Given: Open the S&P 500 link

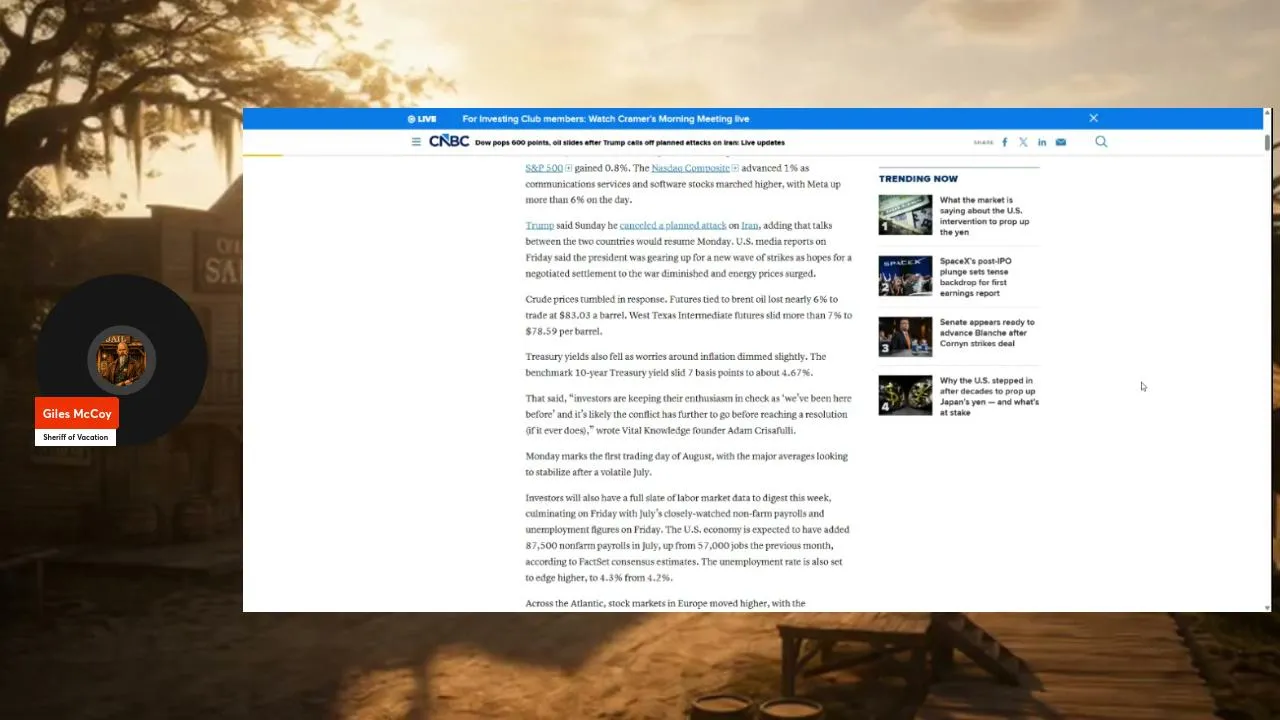Looking at the screenshot, I should pos(544,168).
